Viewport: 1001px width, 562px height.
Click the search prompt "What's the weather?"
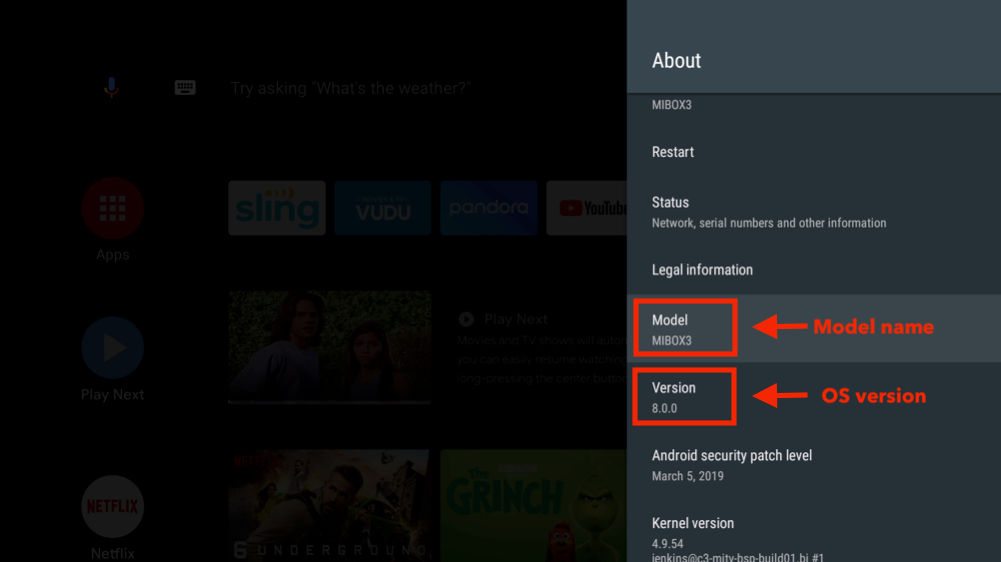(x=350, y=88)
